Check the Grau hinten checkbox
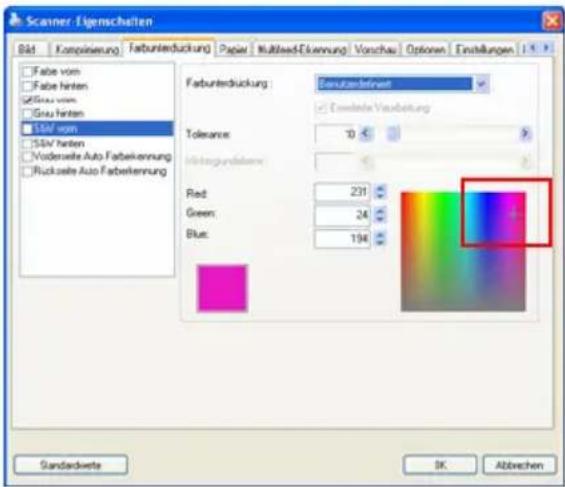Image resolution: width=565 pixels, height=487 pixels. coord(27,113)
